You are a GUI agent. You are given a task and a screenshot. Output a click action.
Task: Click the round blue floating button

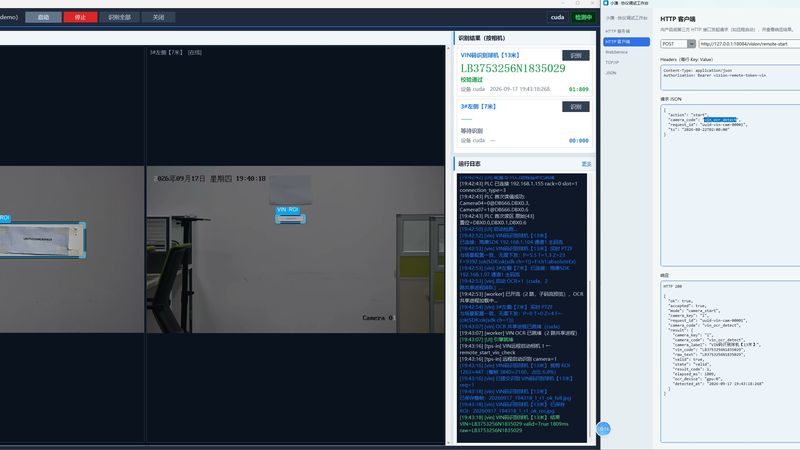click(x=604, y=429)
